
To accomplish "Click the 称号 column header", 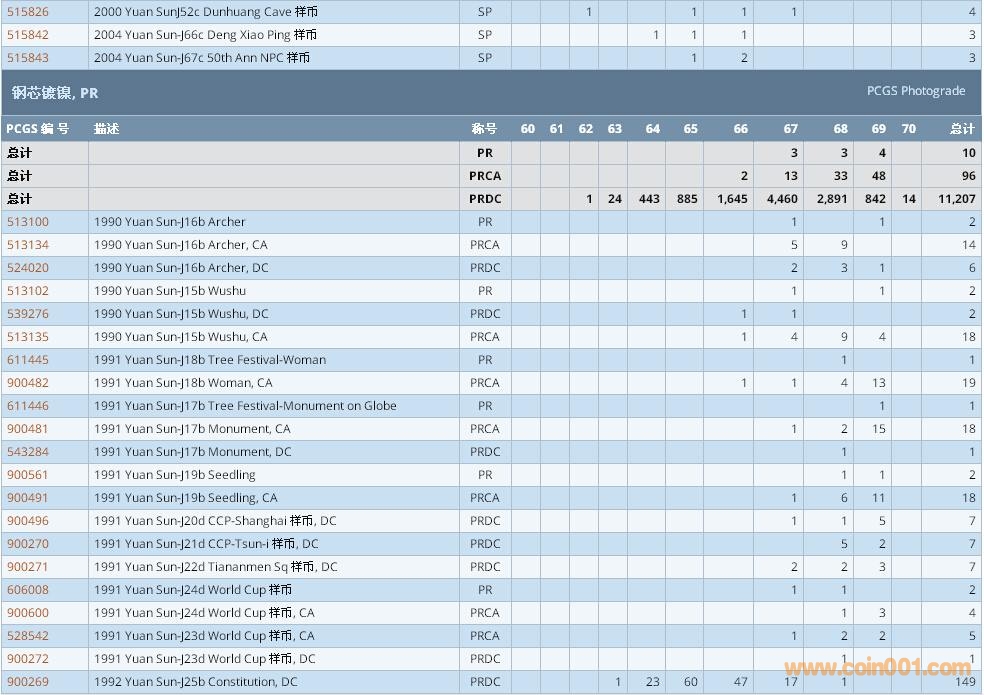I will click(484, 129).
